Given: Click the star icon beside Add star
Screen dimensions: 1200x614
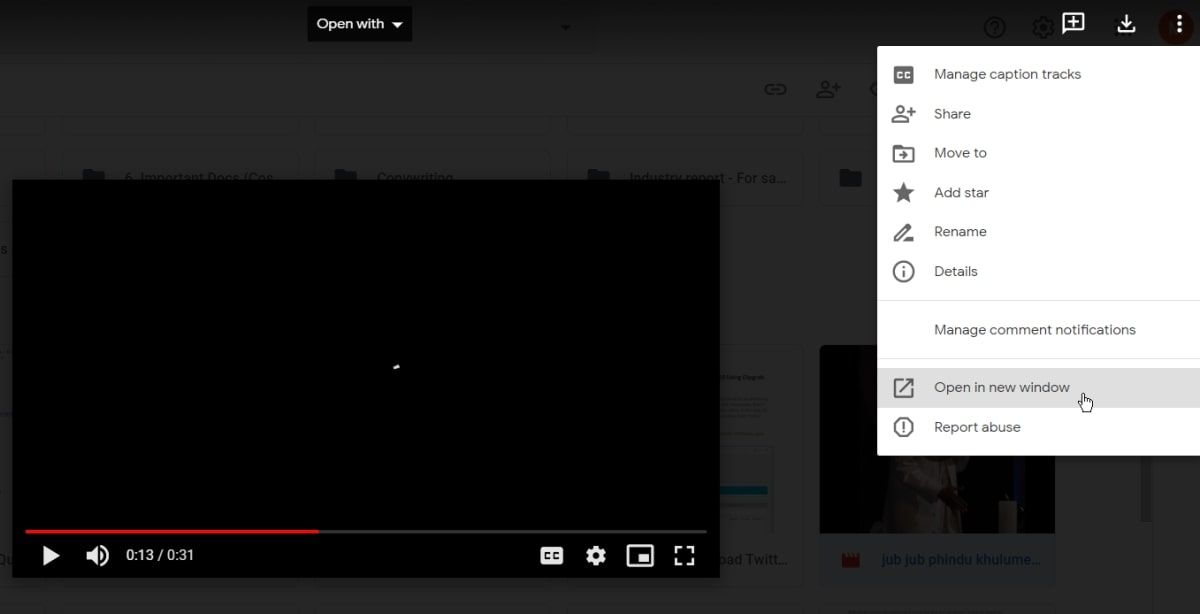Looking at the screenshot, I should pyautogui.click(x=903, y=192).
